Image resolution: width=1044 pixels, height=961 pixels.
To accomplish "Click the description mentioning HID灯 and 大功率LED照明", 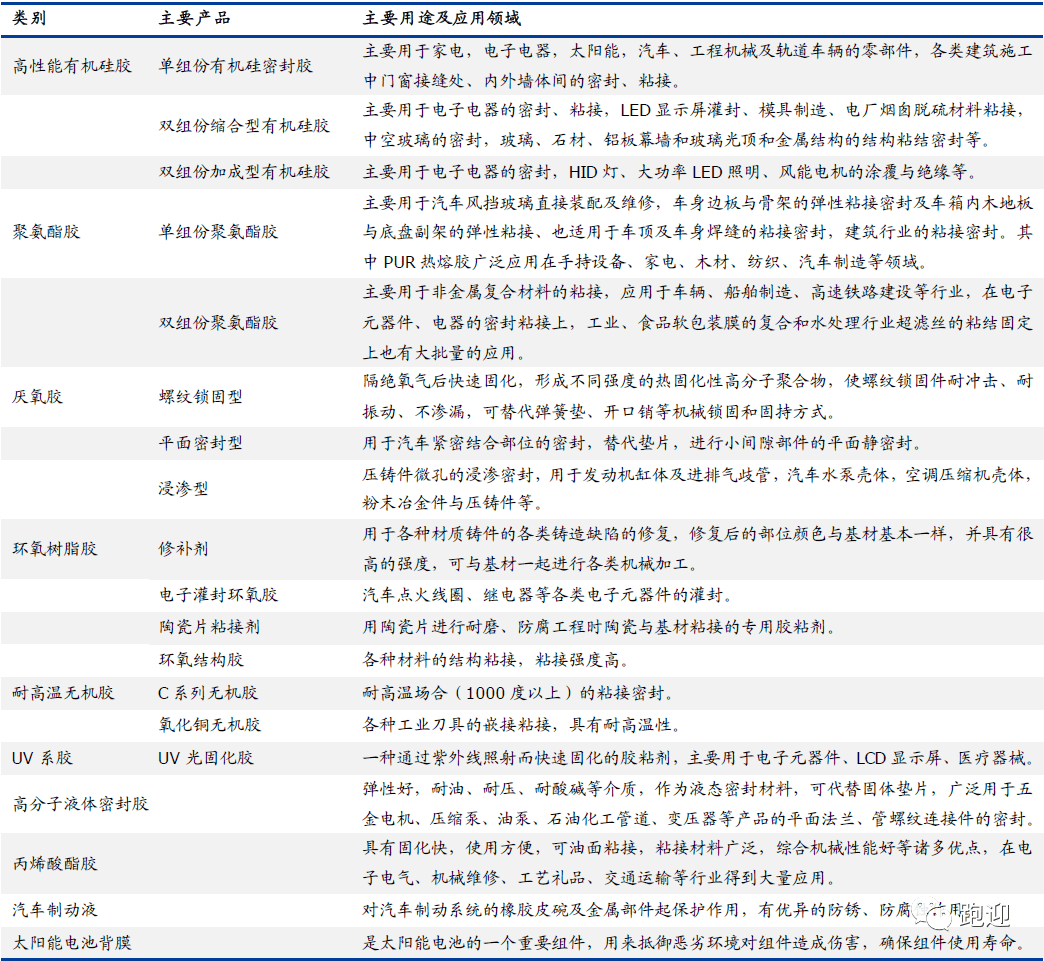I will pos(670,172).
